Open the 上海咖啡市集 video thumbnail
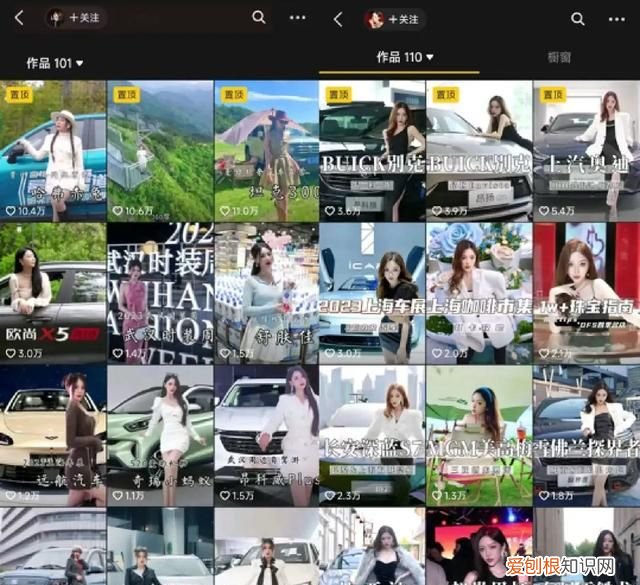 (x=479, y=294)
